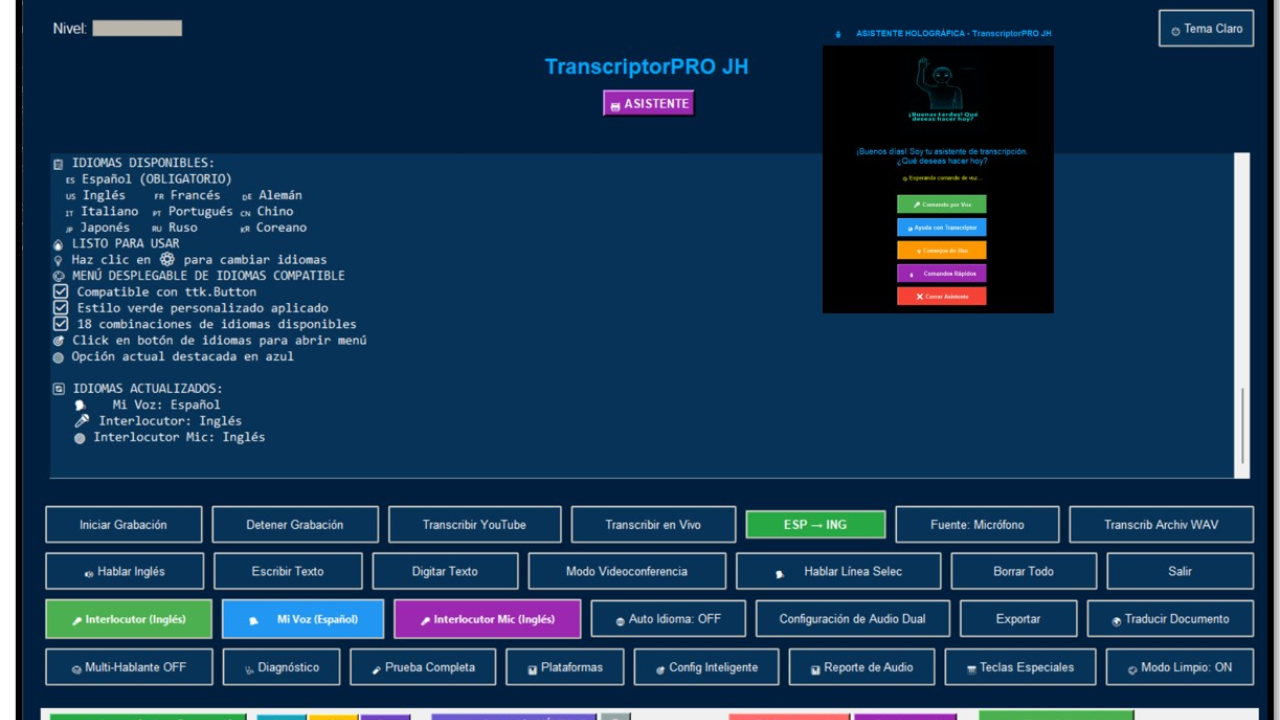Toggle Multi-Hablante OFF button

pyautogui.click(x=129, y=667)
